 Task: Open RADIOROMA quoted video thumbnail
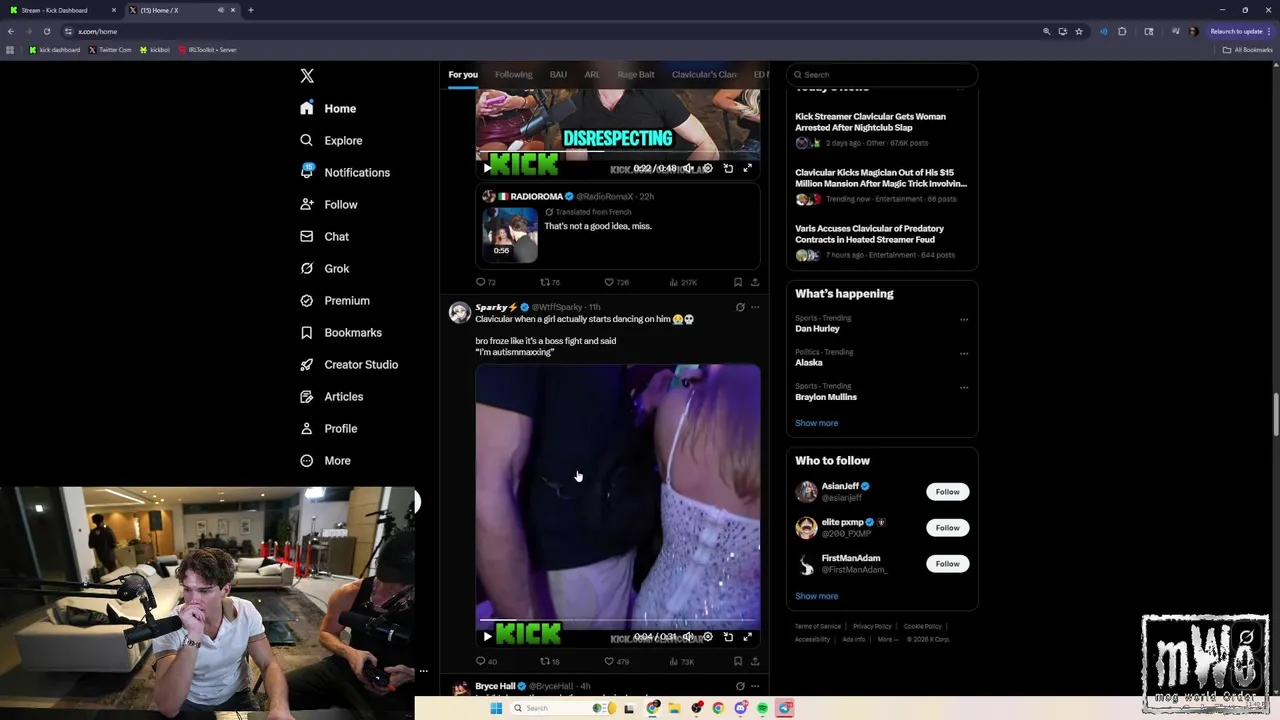pos(510,234)
